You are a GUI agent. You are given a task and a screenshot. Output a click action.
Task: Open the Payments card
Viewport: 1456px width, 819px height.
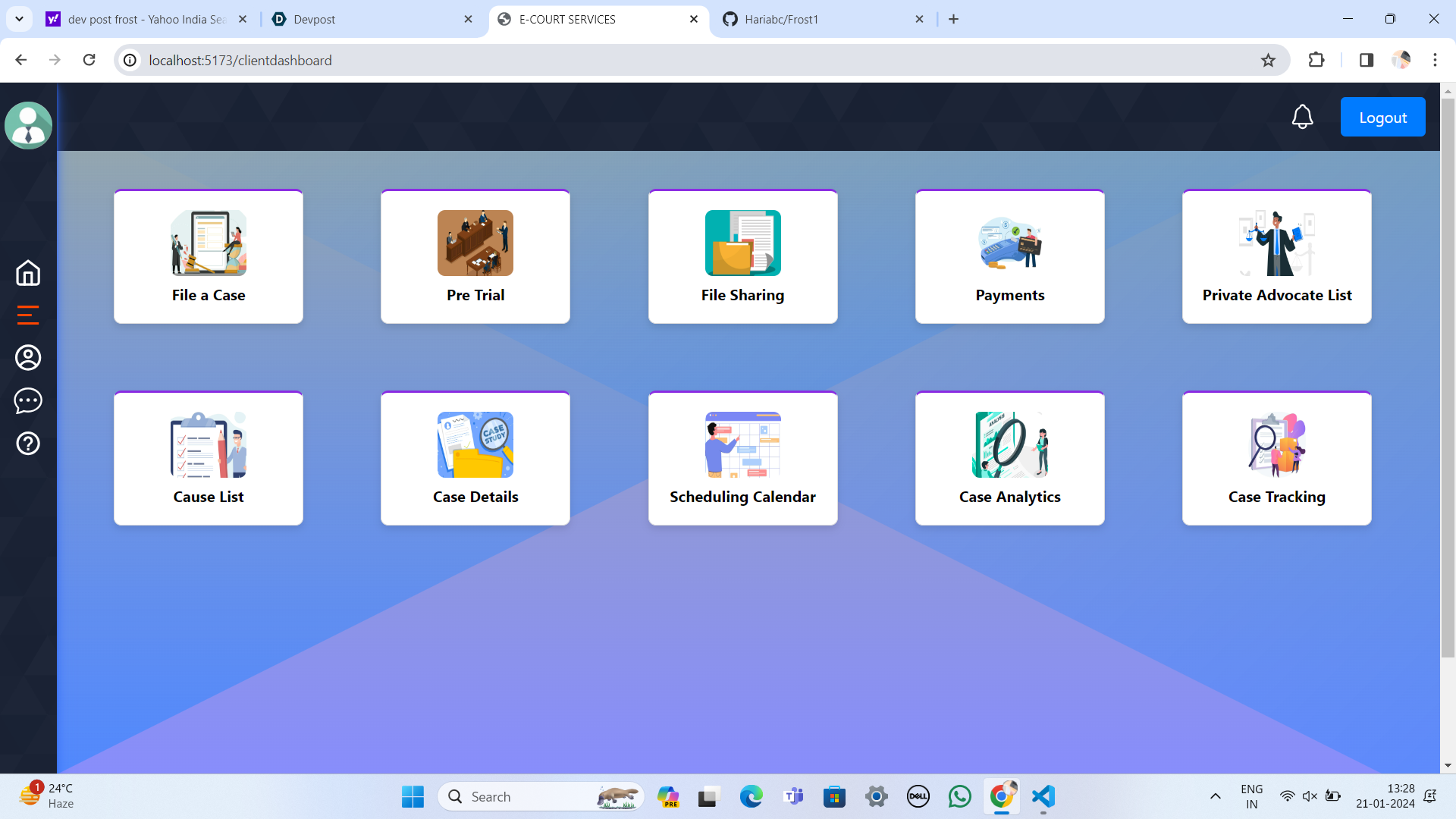[x=1009, y=257]
